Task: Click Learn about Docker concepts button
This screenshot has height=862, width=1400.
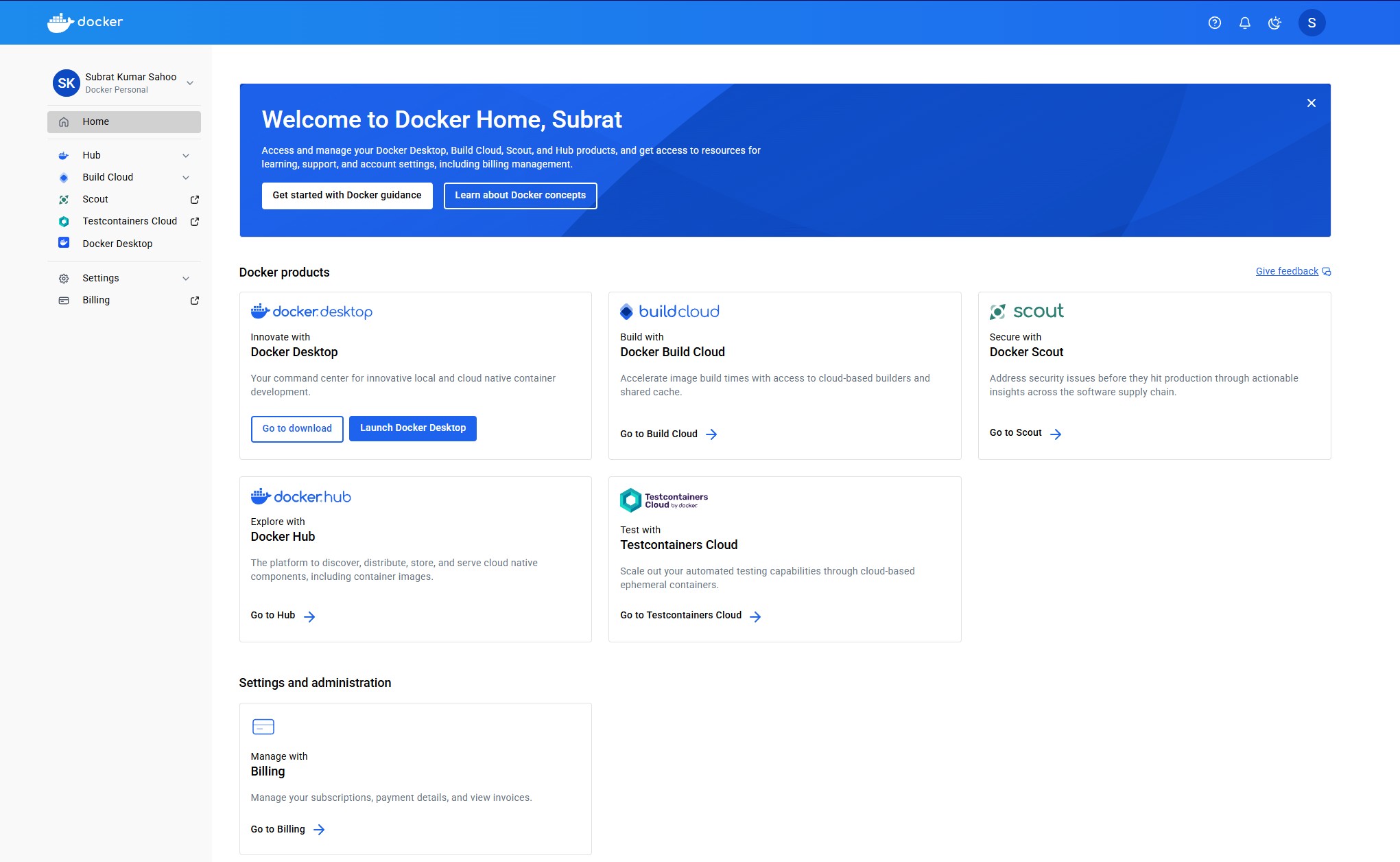Action: (x=520, y=196)
